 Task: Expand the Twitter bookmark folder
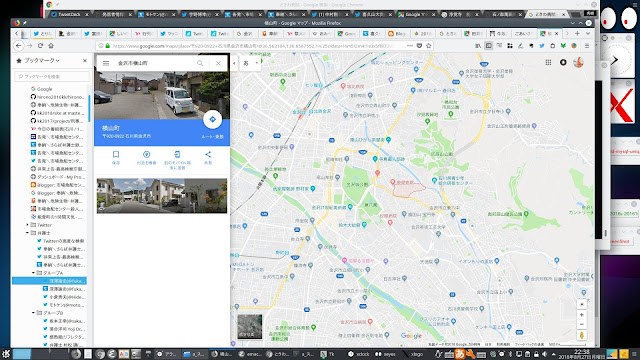point(28,225)
